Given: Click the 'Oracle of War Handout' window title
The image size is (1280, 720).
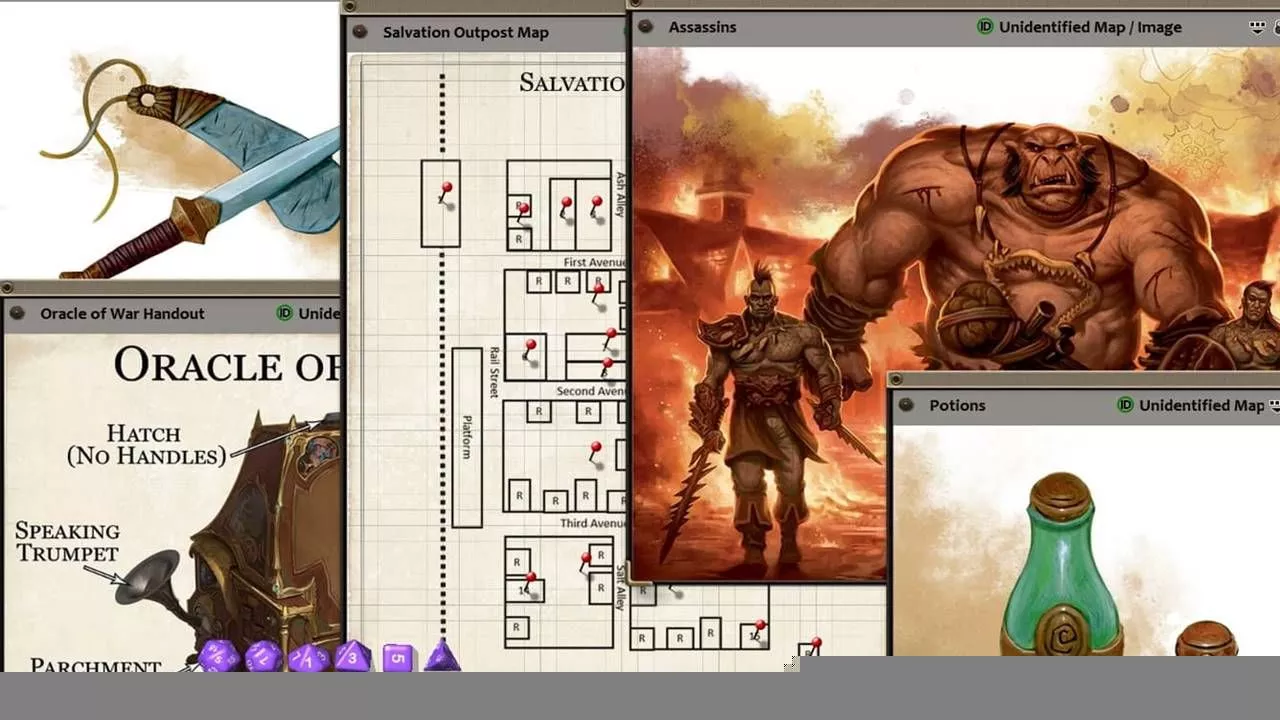Looking at the screenshot, I should [122, 313].
